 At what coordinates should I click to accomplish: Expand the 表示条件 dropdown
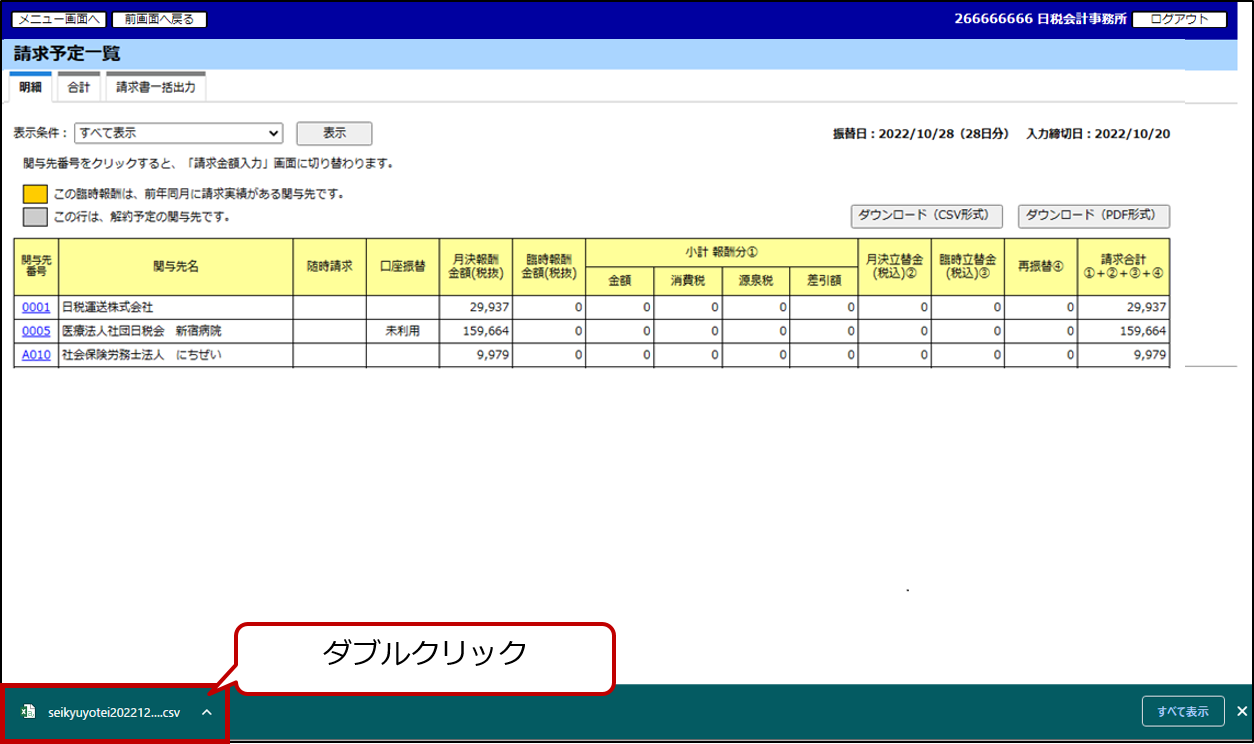click(179, 133)
